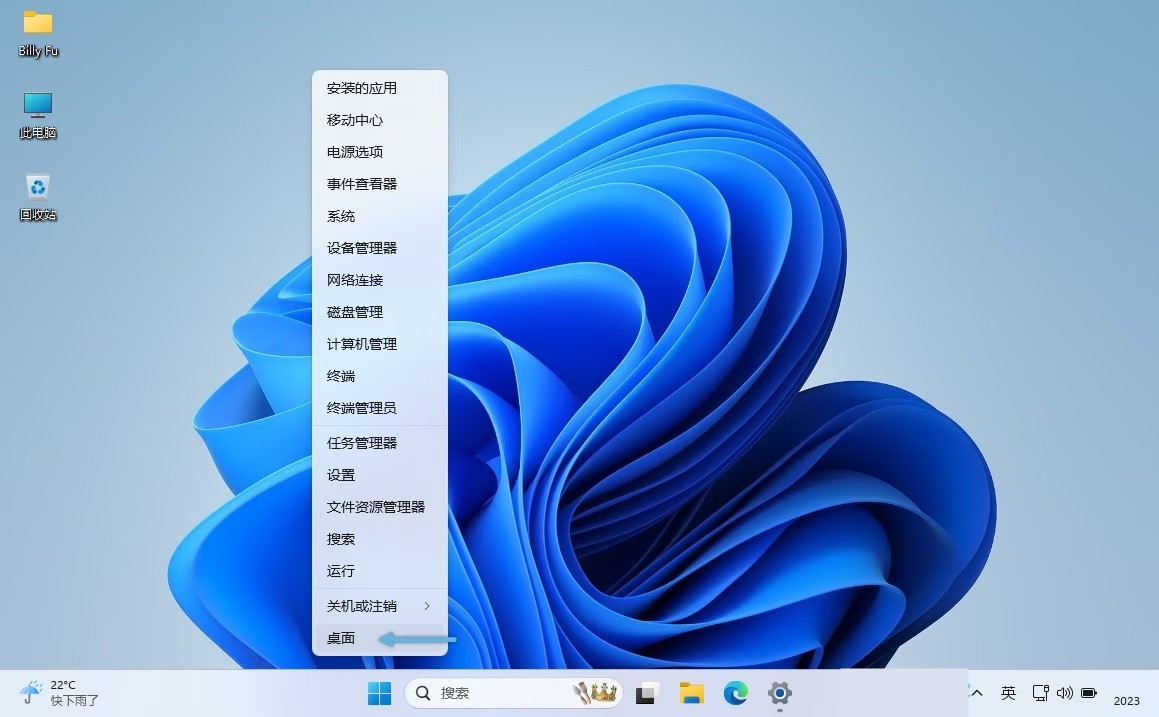The image size is (1159, 717).
Task: Select 桌面 in the context menu
Action: [380, 638]
